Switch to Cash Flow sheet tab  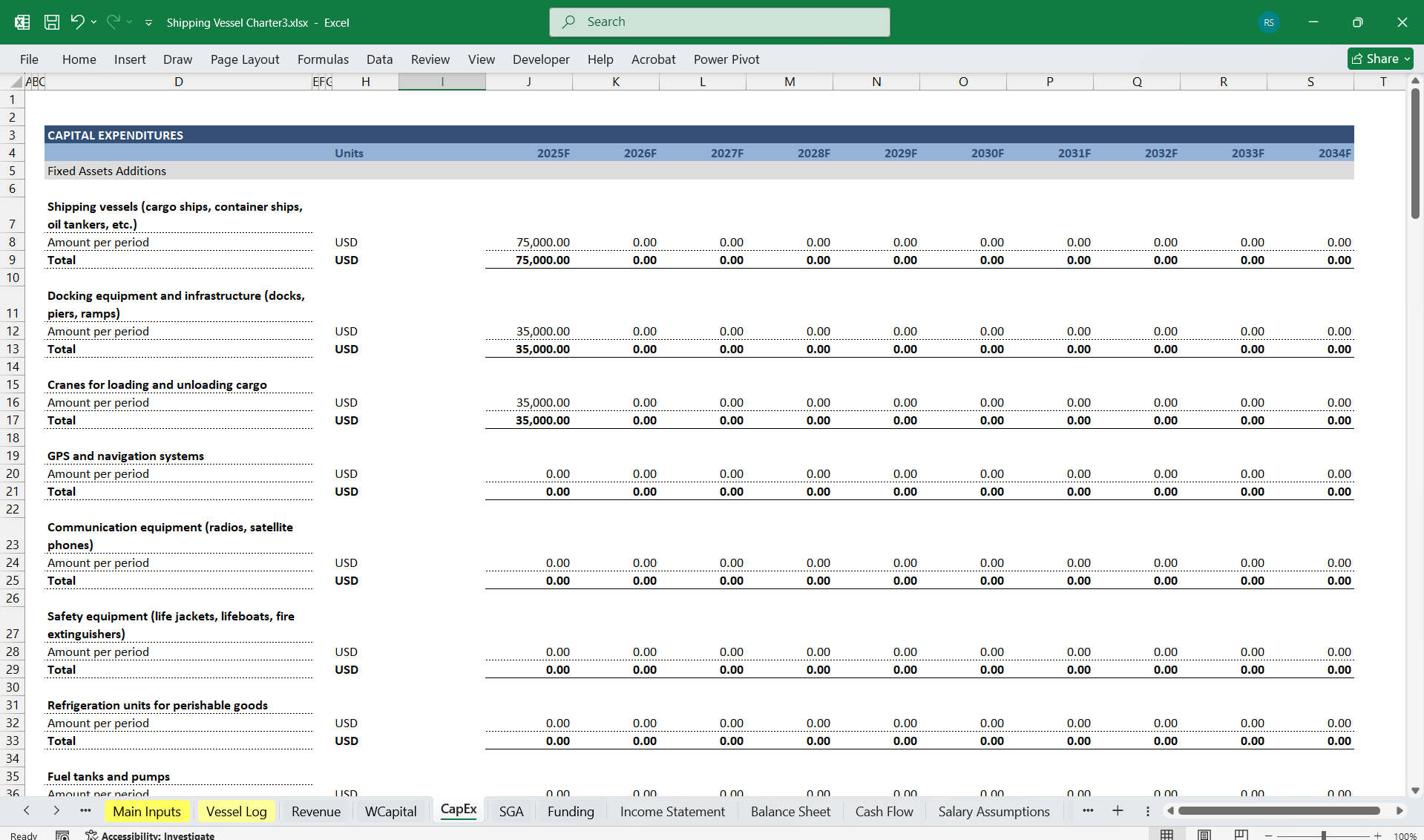884,811
